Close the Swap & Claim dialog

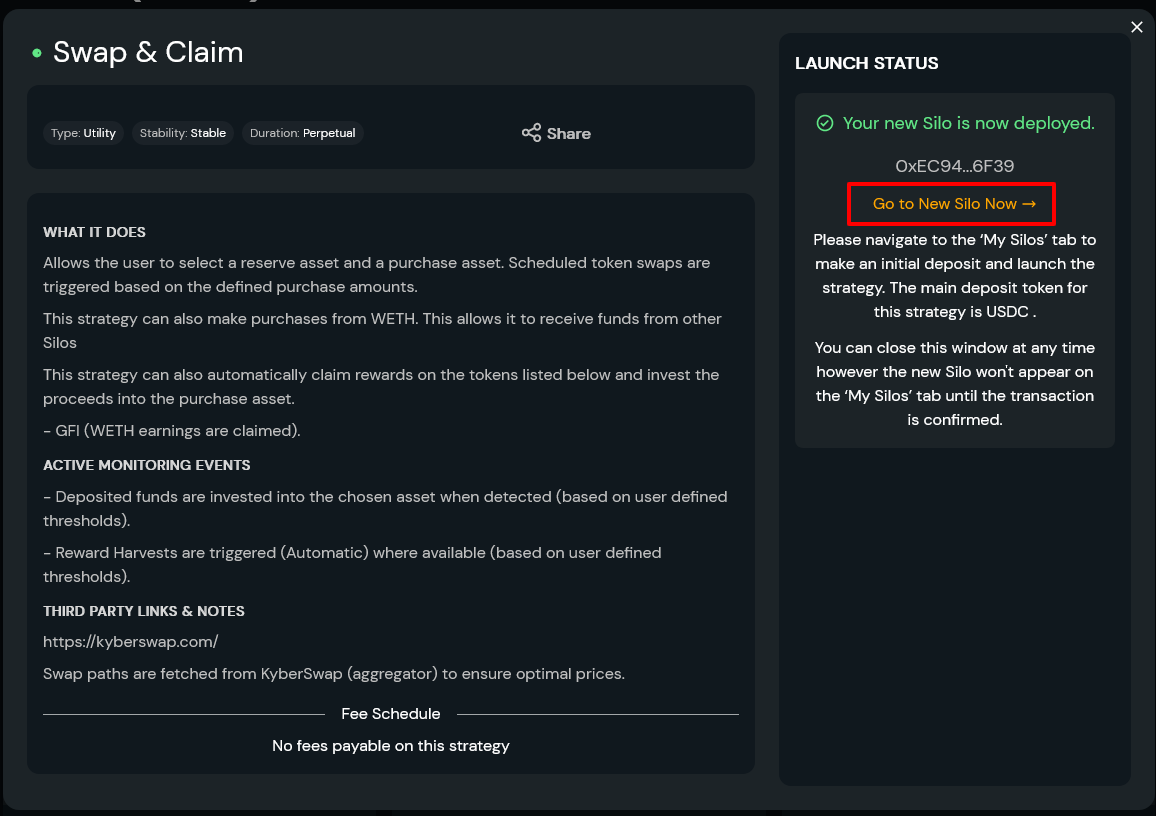[1136, 27]
